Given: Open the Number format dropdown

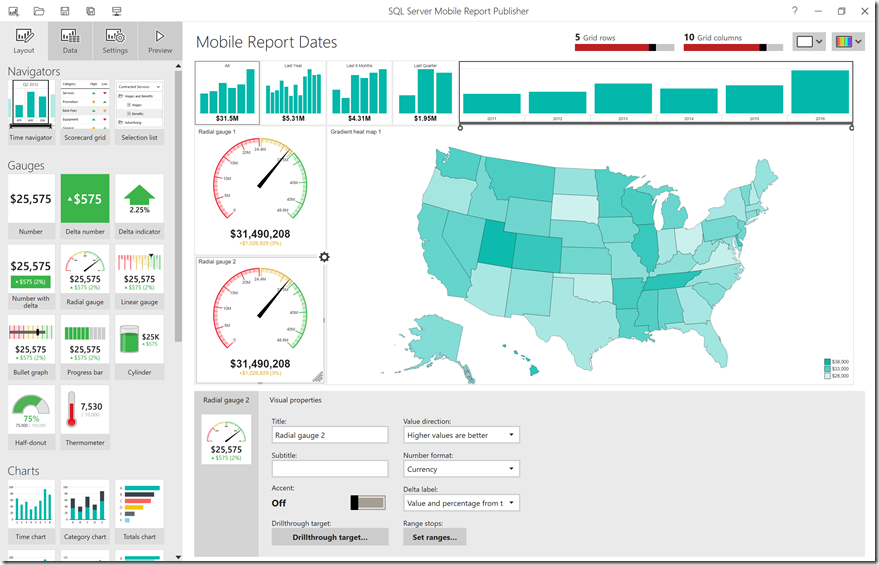Looking at the screenshot, I should pos(461,469).
